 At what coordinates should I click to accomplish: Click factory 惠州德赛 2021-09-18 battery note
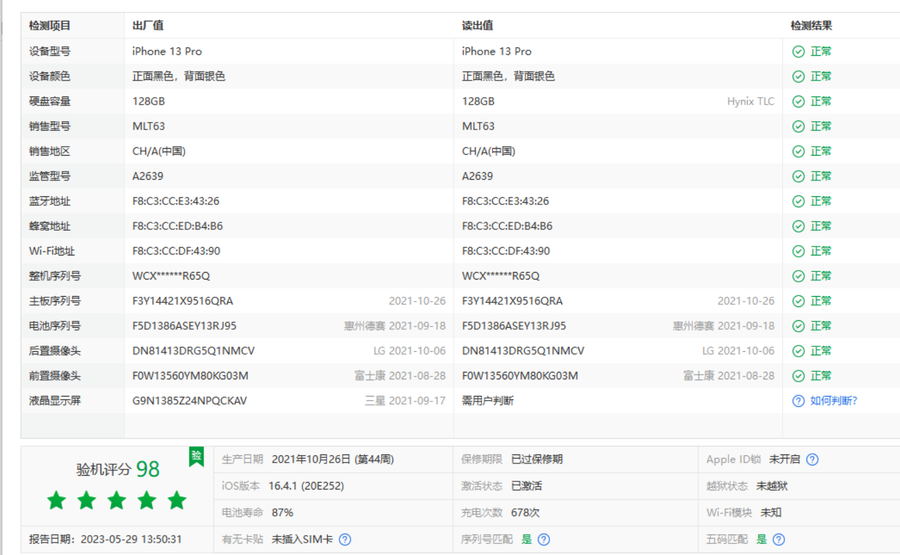[x=395, y=326]
